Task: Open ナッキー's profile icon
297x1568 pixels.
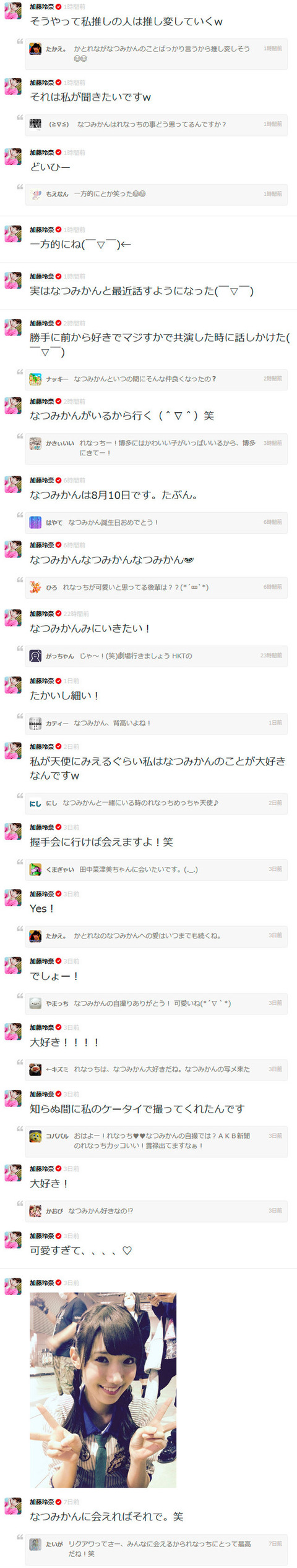Action: pos(35,379)
